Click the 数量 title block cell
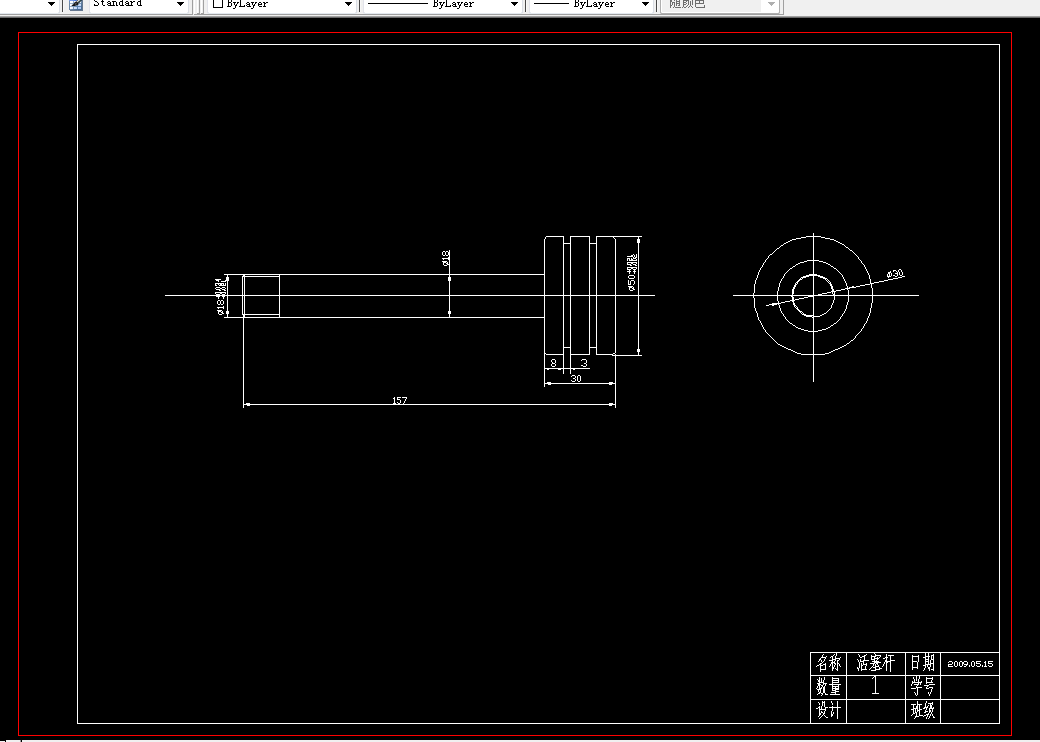Viewport: 1040px width, 742px height. [x=828, y=686]
